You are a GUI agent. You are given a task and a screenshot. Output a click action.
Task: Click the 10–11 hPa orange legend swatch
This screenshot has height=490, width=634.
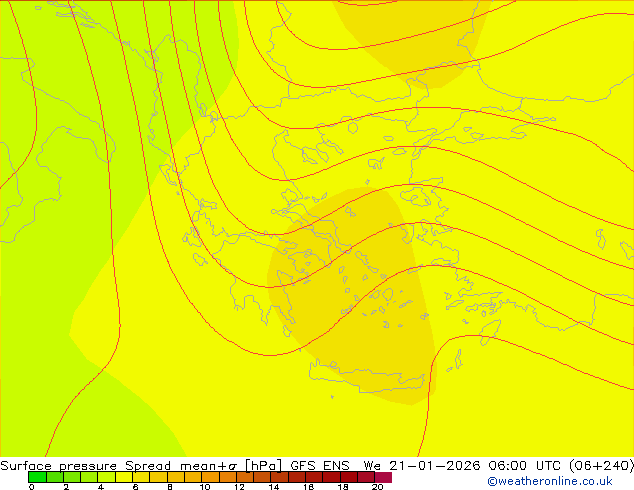click(210, 477)
